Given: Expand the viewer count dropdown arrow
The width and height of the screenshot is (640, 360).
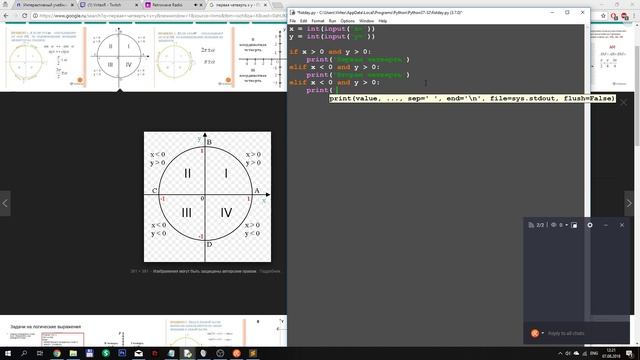Looking at the screenshot, I should 567,225.
